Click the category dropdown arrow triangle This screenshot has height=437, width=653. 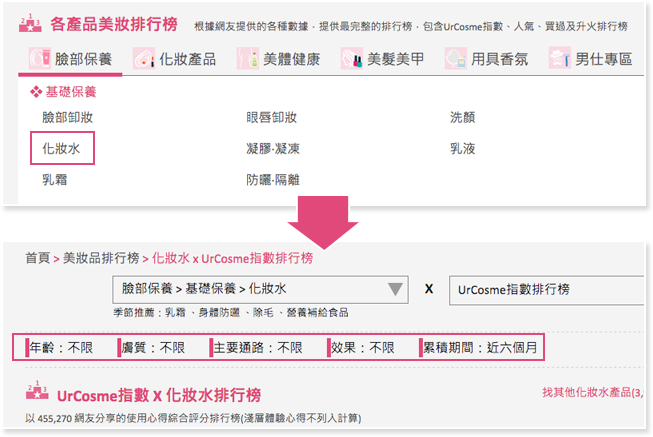click(x=395, y=289)
